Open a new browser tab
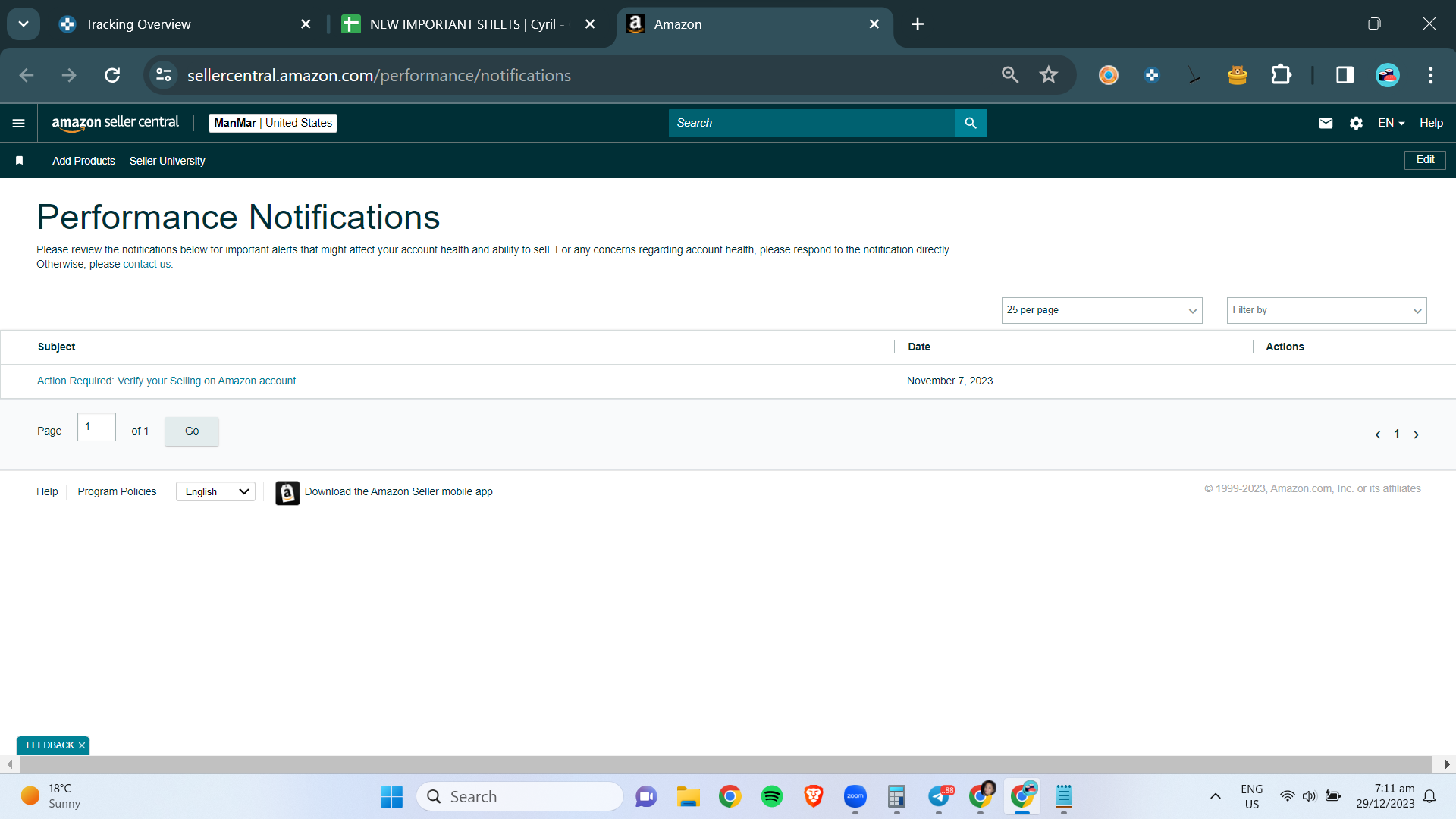This screenshot has width=1456, height=819. 918,24
